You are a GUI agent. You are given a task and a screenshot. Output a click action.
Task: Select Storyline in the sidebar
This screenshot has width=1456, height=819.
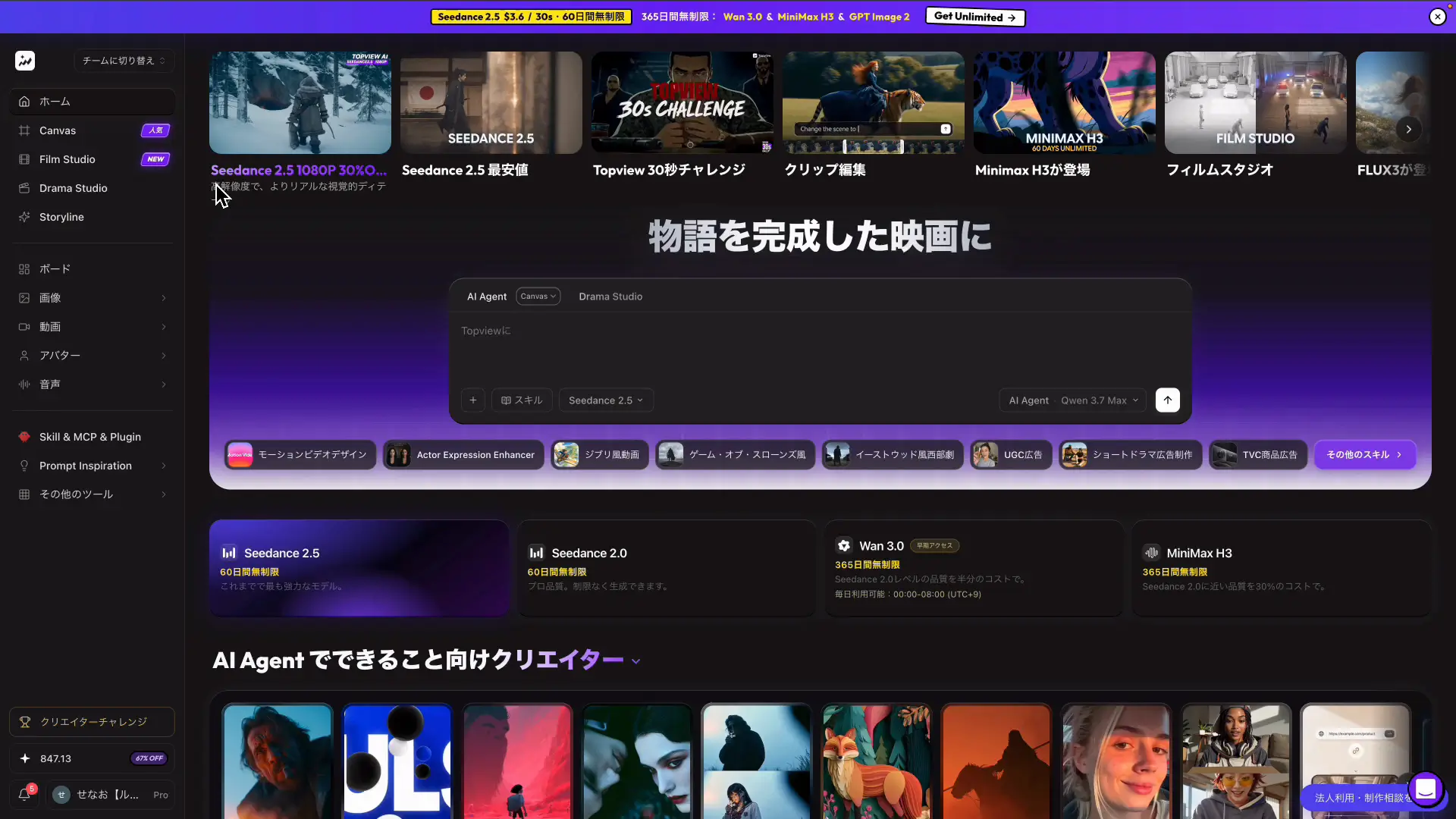(93, 217)
